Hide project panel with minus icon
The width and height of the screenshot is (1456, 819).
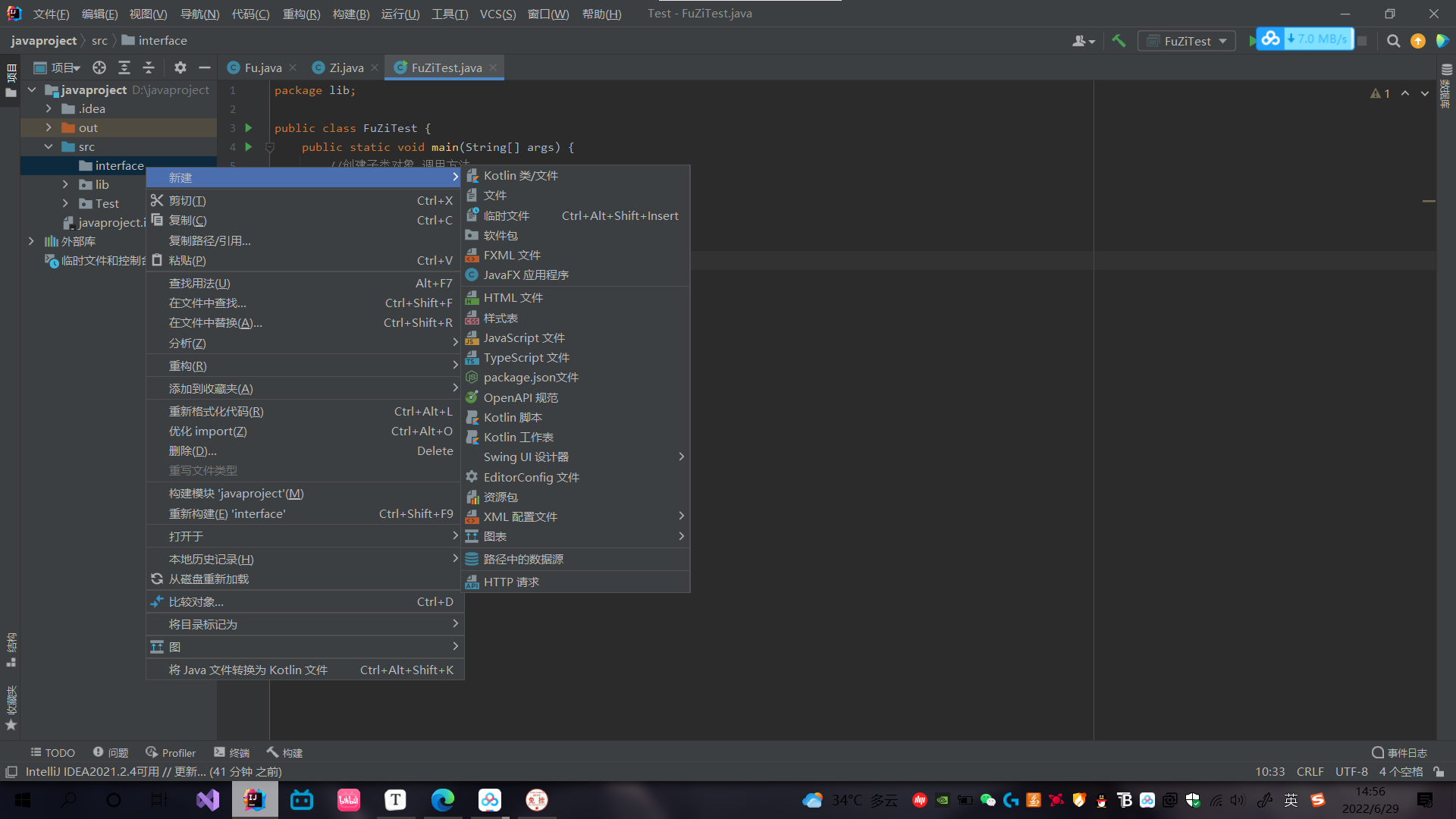205,67
